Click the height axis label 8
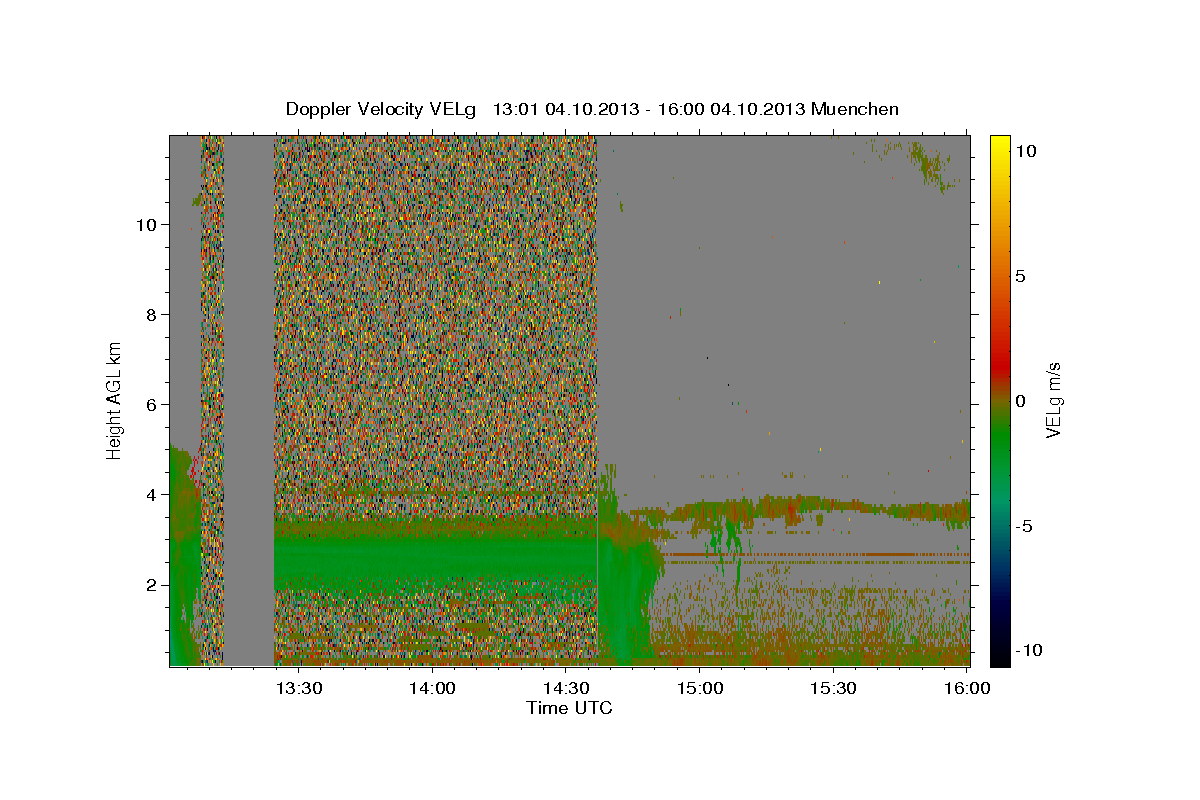This screenshot has height=800, width=1200. pyautogui.click(x=150, y=314)
